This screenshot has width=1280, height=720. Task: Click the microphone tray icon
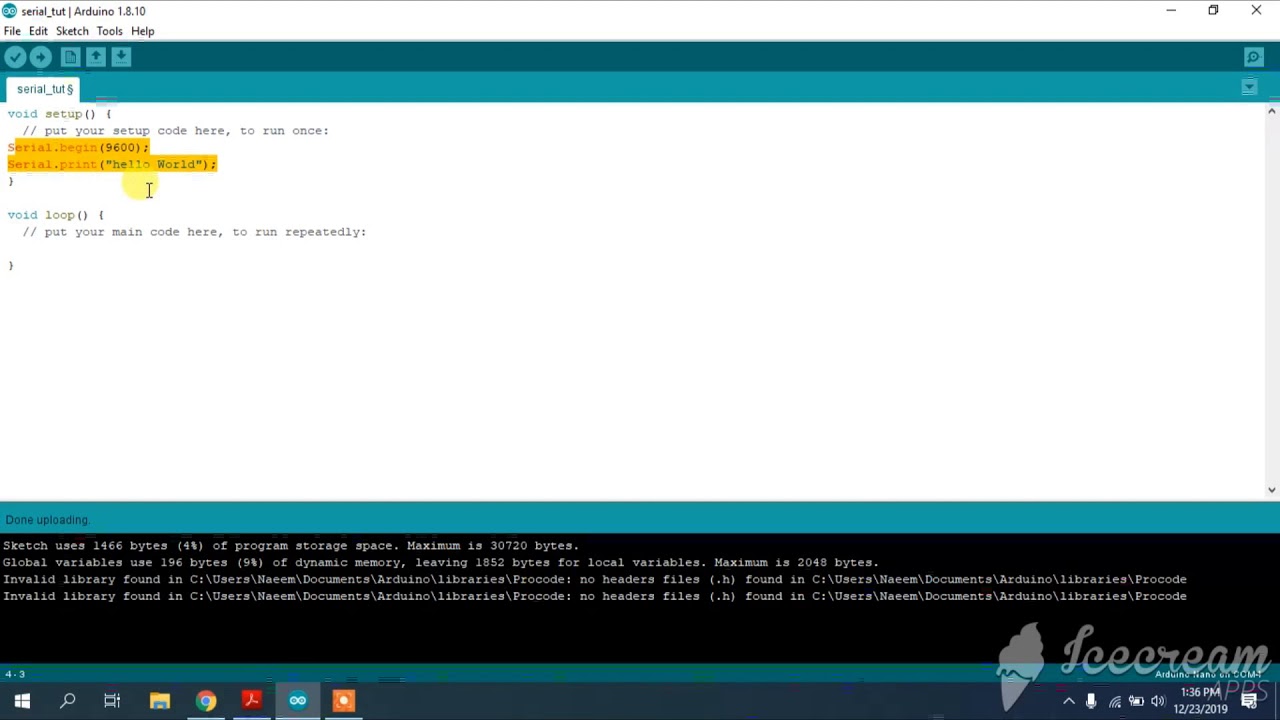(x=1091, y=701)
